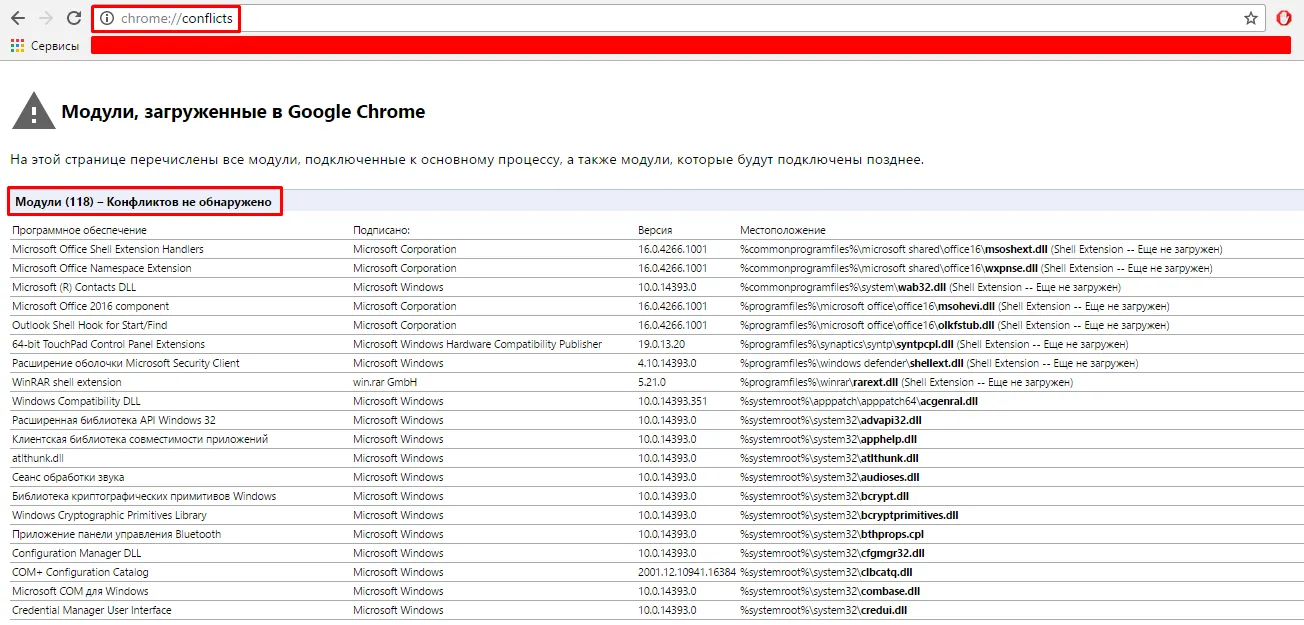Reload the chrome://conflicts page
This screenshot has height=625, width=1304.
(74, 18)
